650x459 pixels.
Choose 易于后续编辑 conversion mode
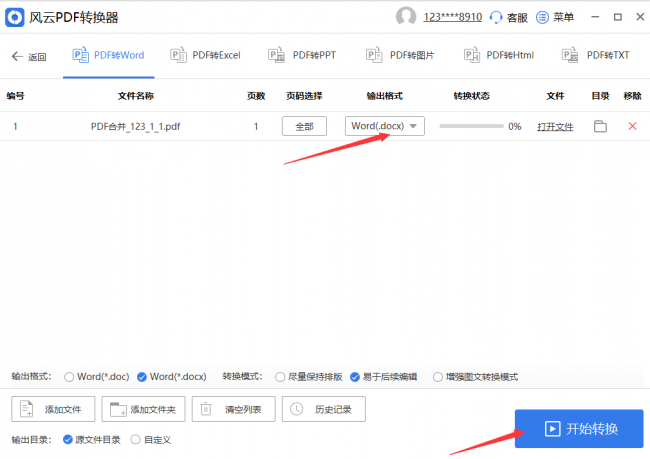[x=354, y=377]
